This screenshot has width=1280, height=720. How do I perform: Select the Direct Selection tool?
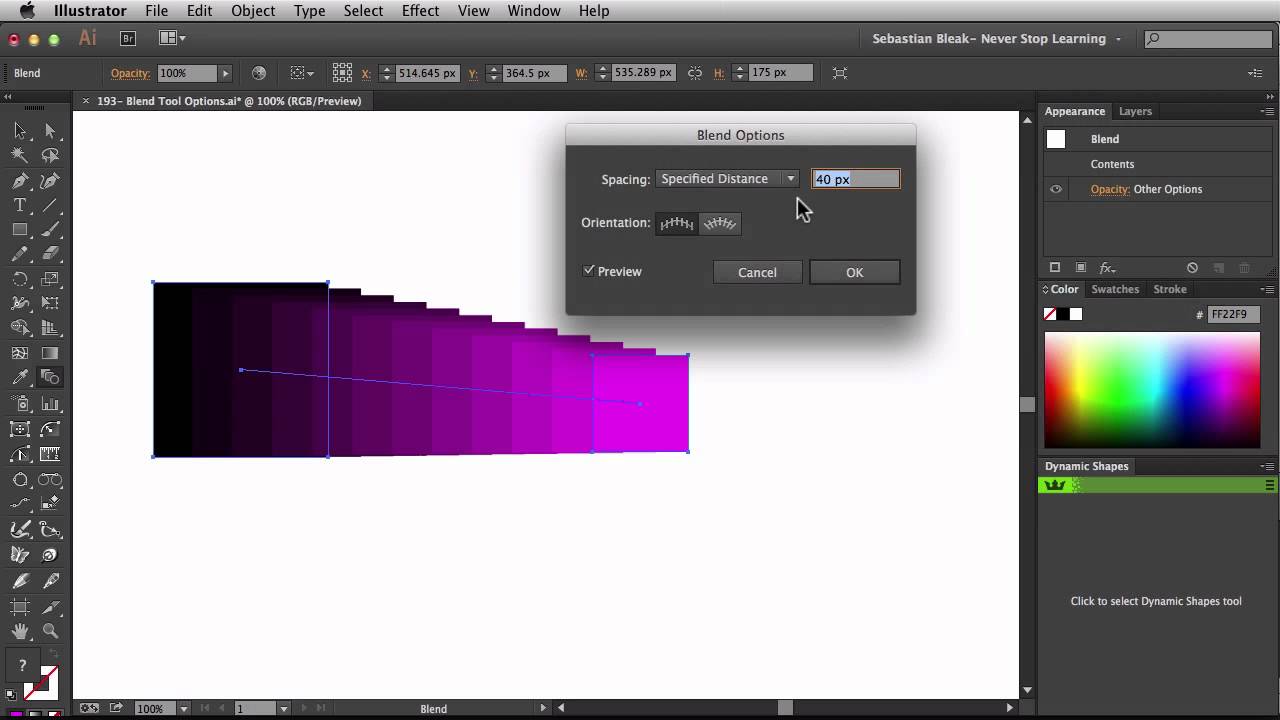point(50,131)
